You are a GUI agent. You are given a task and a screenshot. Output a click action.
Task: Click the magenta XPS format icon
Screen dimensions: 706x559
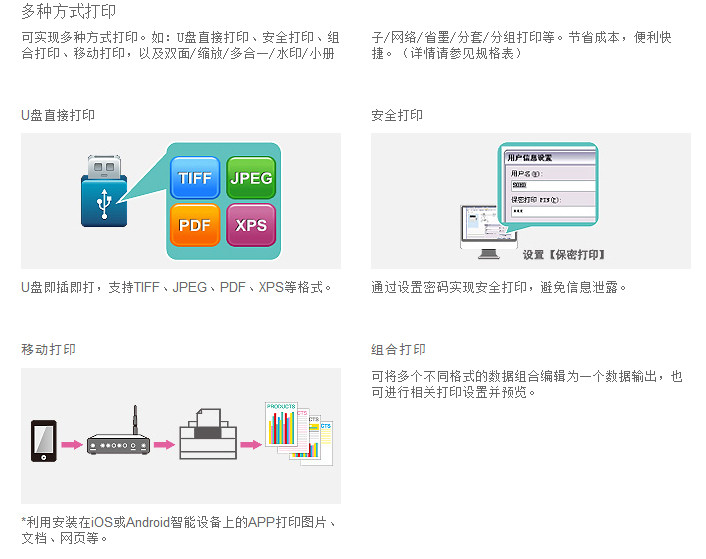pos(251,225)
